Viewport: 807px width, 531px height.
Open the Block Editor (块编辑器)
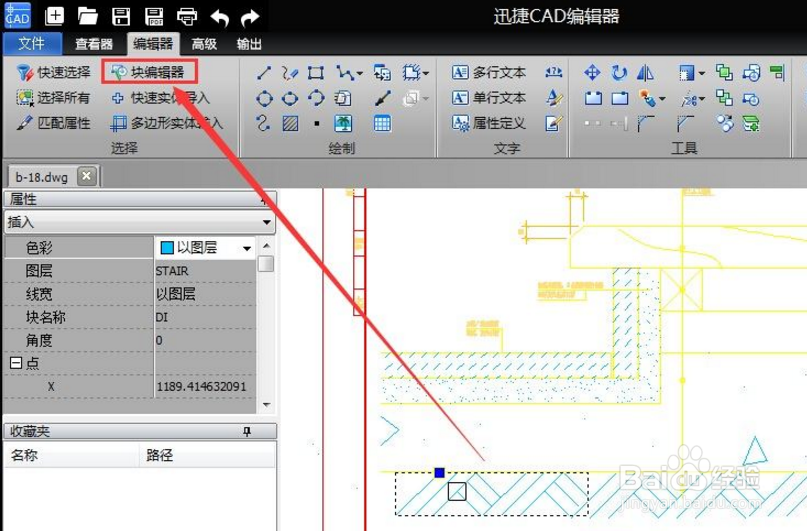(x=149, y=72)
